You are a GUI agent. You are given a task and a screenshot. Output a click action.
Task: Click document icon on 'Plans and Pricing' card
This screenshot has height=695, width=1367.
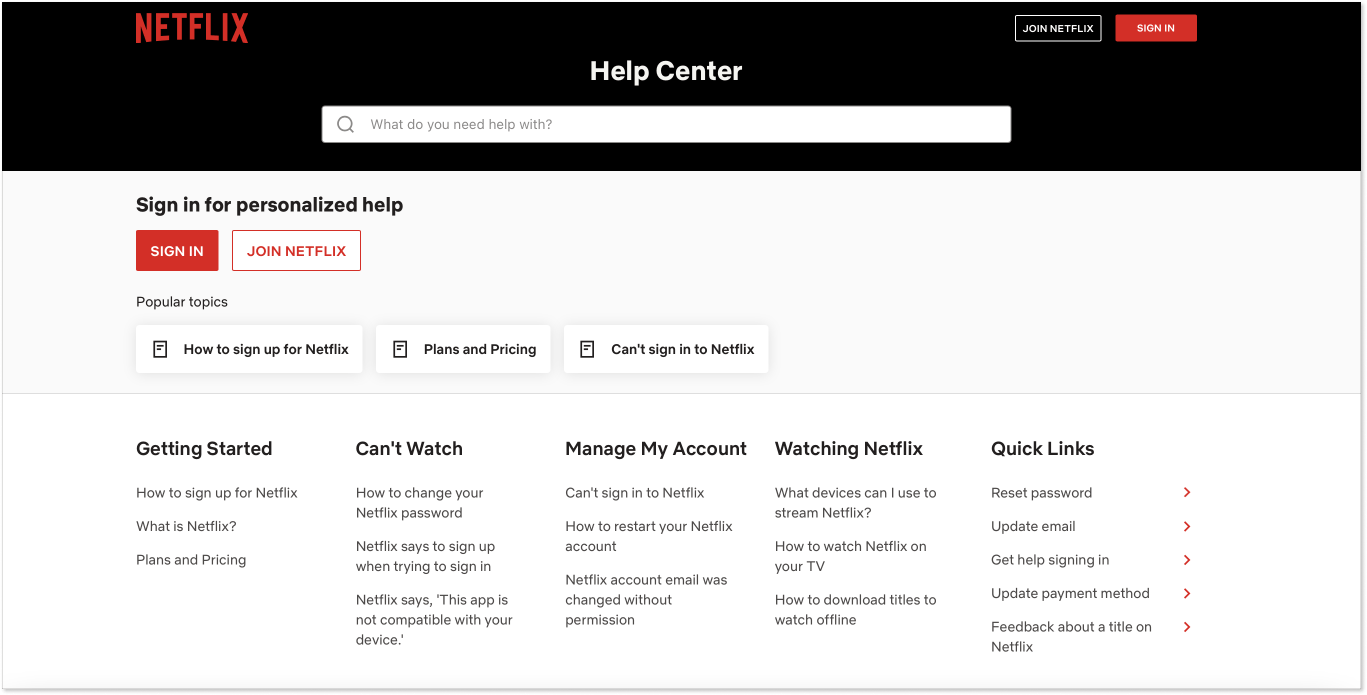tap(400, 349)
